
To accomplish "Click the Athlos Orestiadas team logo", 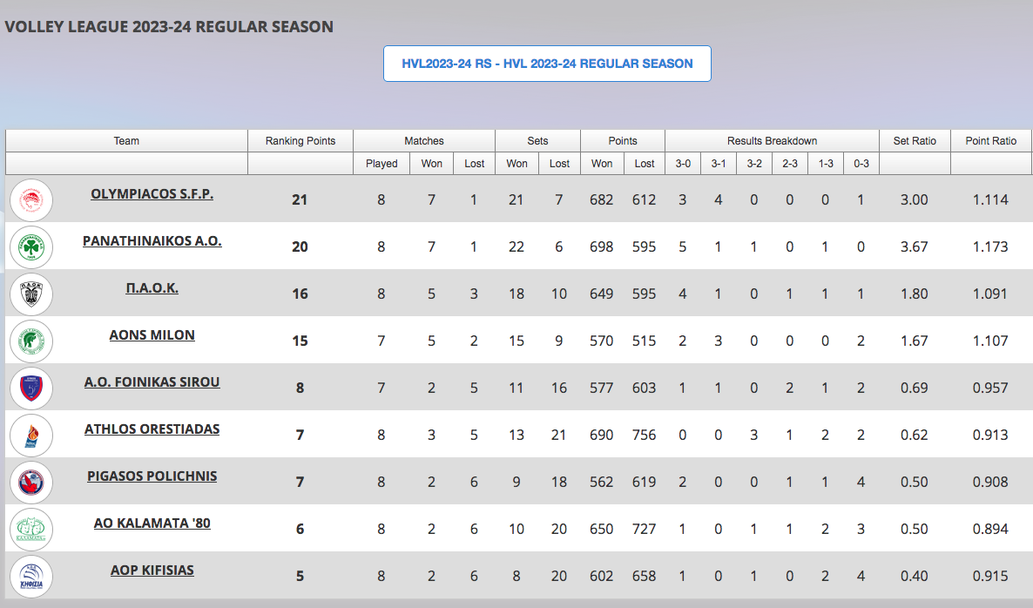I will click(31, 435).
